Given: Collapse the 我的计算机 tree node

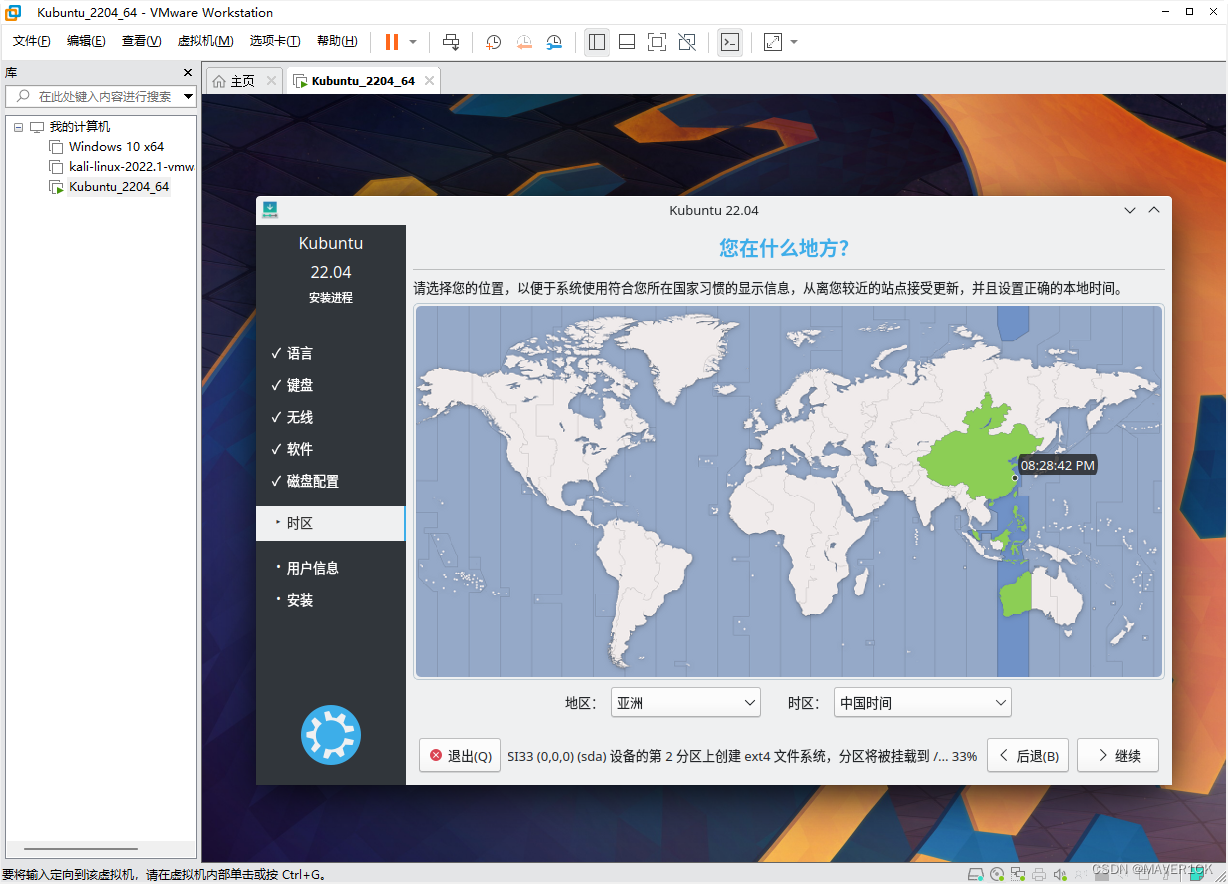Looking at the screenshot, I should pos(18,127).
